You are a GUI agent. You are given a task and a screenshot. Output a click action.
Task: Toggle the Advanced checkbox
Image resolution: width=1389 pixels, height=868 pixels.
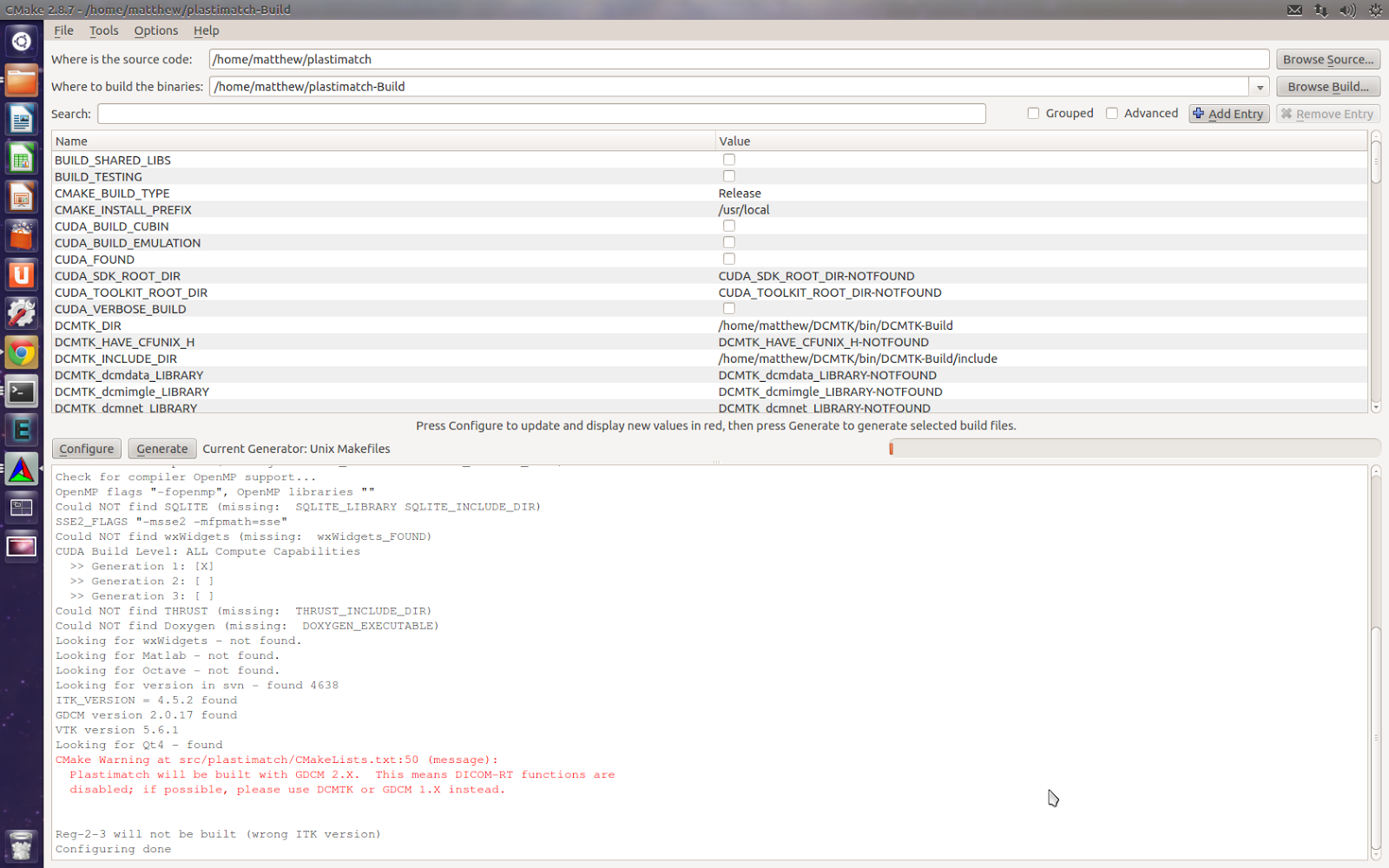pos(1112,114)
